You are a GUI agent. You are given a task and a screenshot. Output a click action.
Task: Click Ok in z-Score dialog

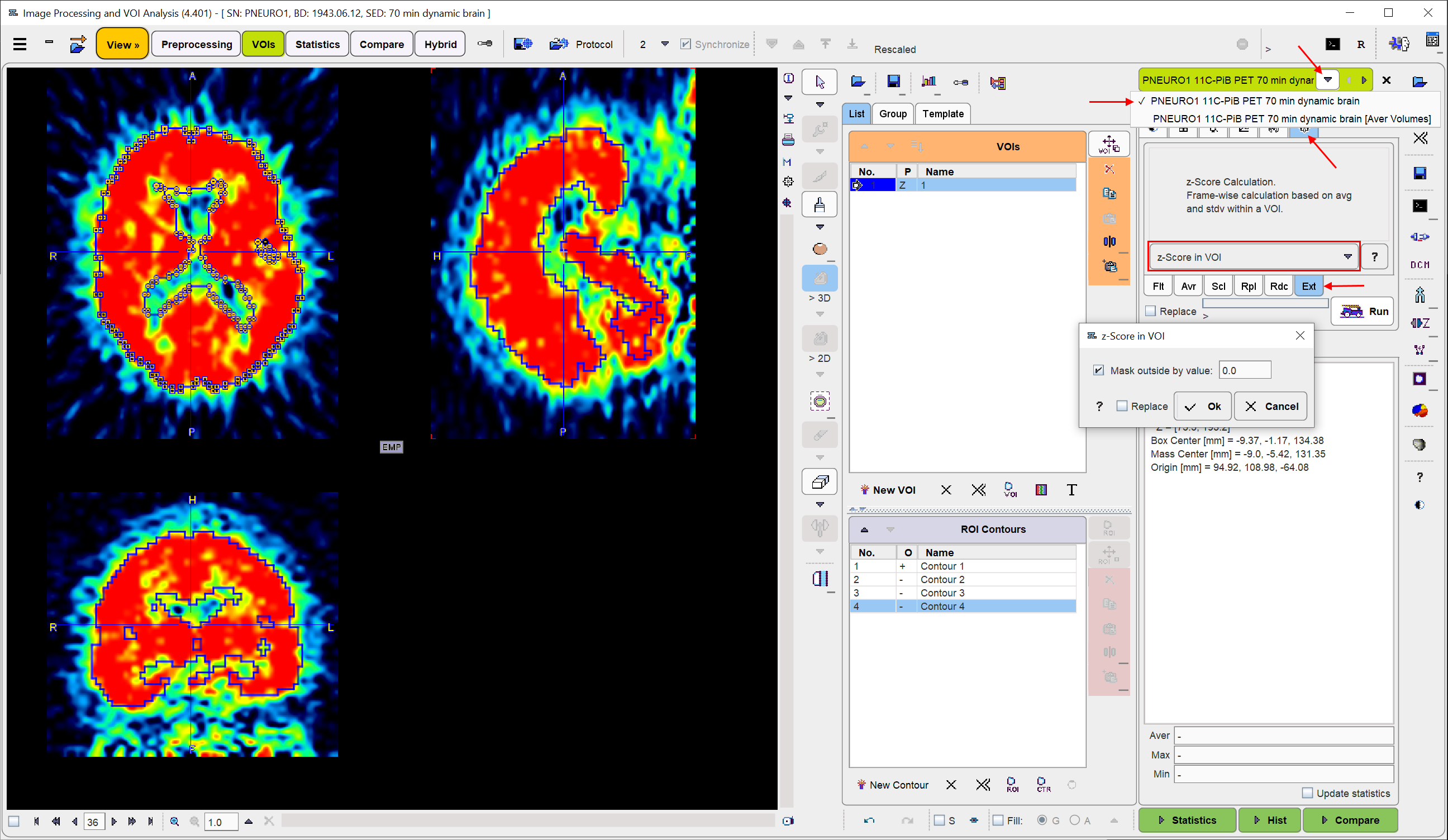coord(1202,406)
